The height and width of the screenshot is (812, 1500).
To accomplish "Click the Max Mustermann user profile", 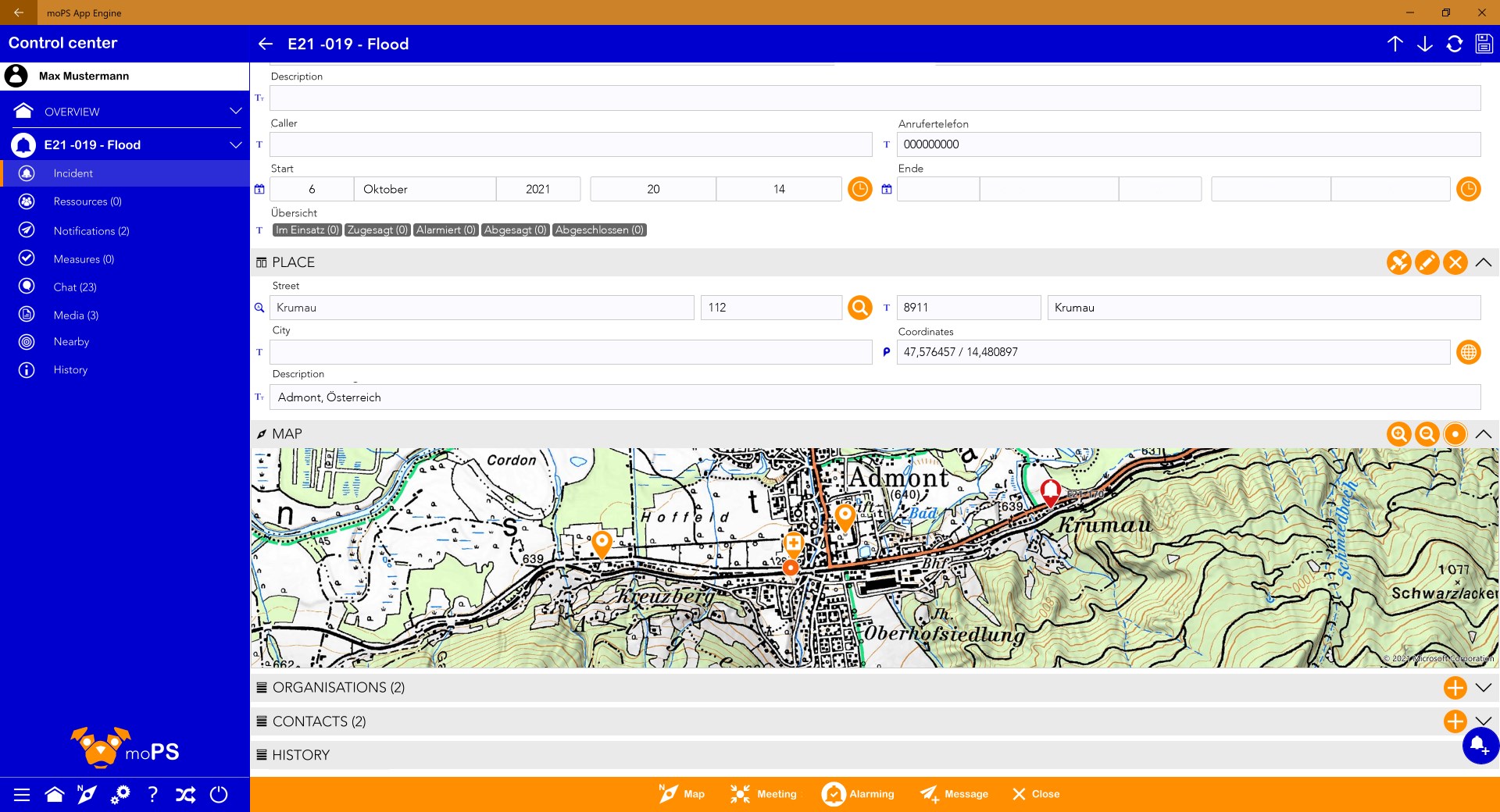I will point(125,76).
